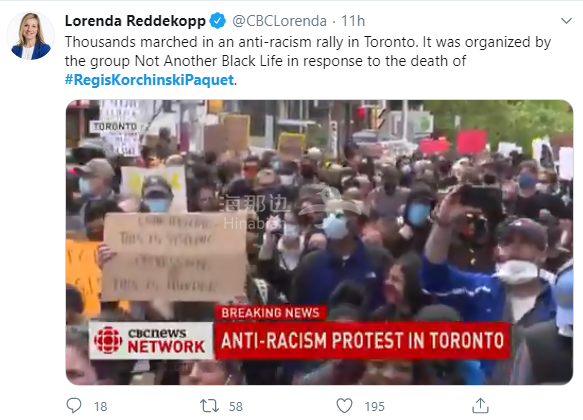Click the blue verified badge
The width and height of the screenshot is (583, 420).
218,21
